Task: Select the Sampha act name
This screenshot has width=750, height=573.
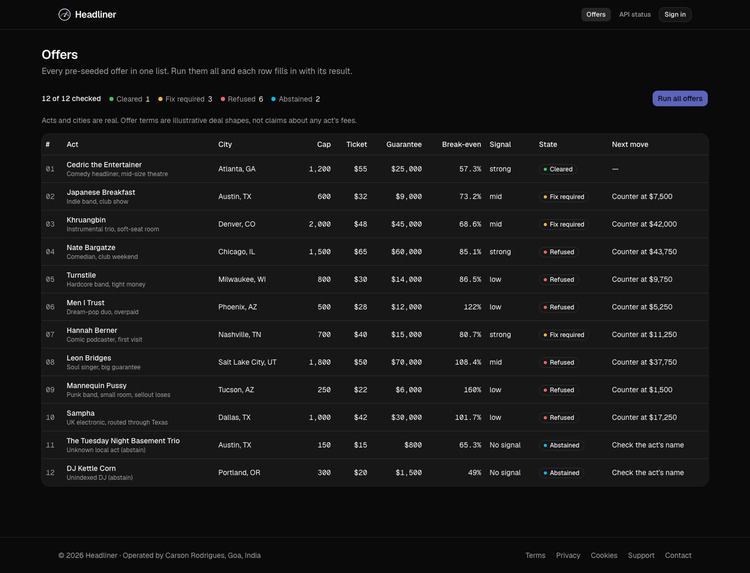Action: pyautogui.click(x=80, y=413)
